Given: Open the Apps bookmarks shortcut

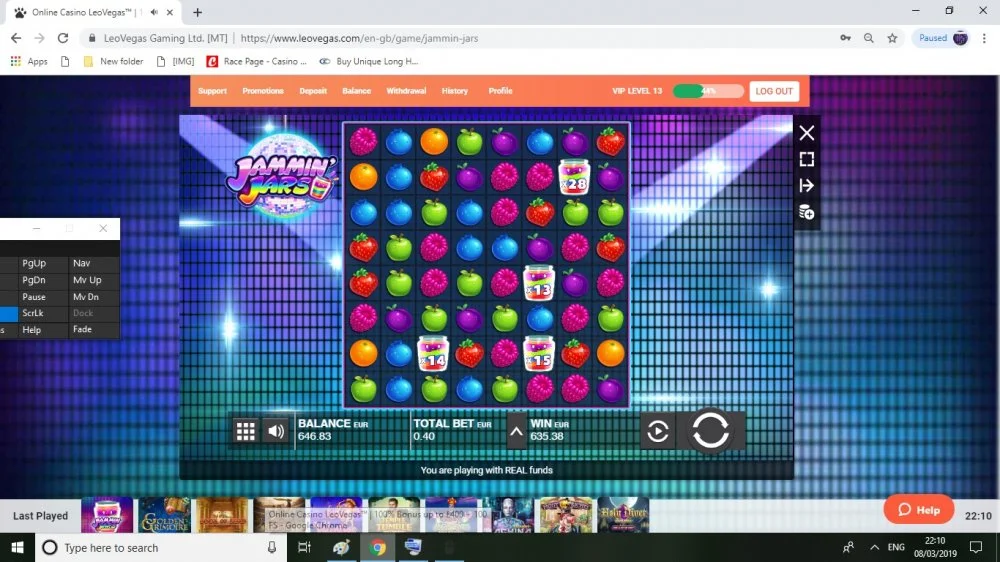Looking at the screenshot, I should click(29, 61).
